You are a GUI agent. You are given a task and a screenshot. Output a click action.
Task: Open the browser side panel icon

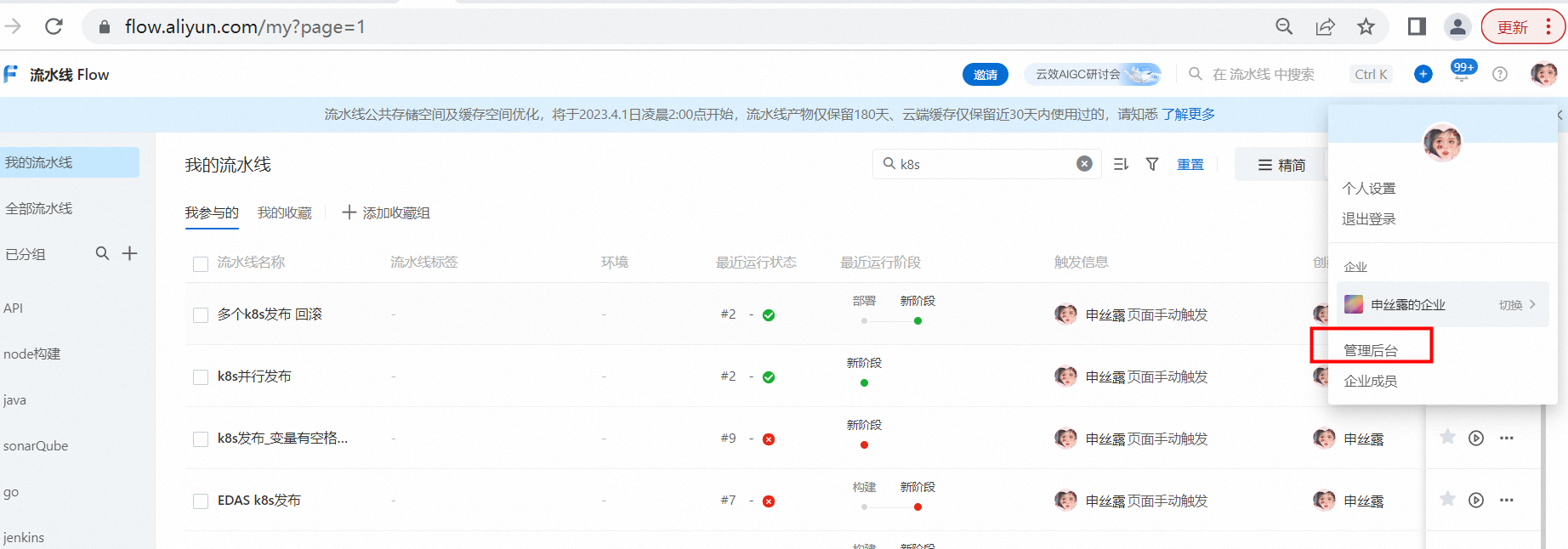[1417, 26]
